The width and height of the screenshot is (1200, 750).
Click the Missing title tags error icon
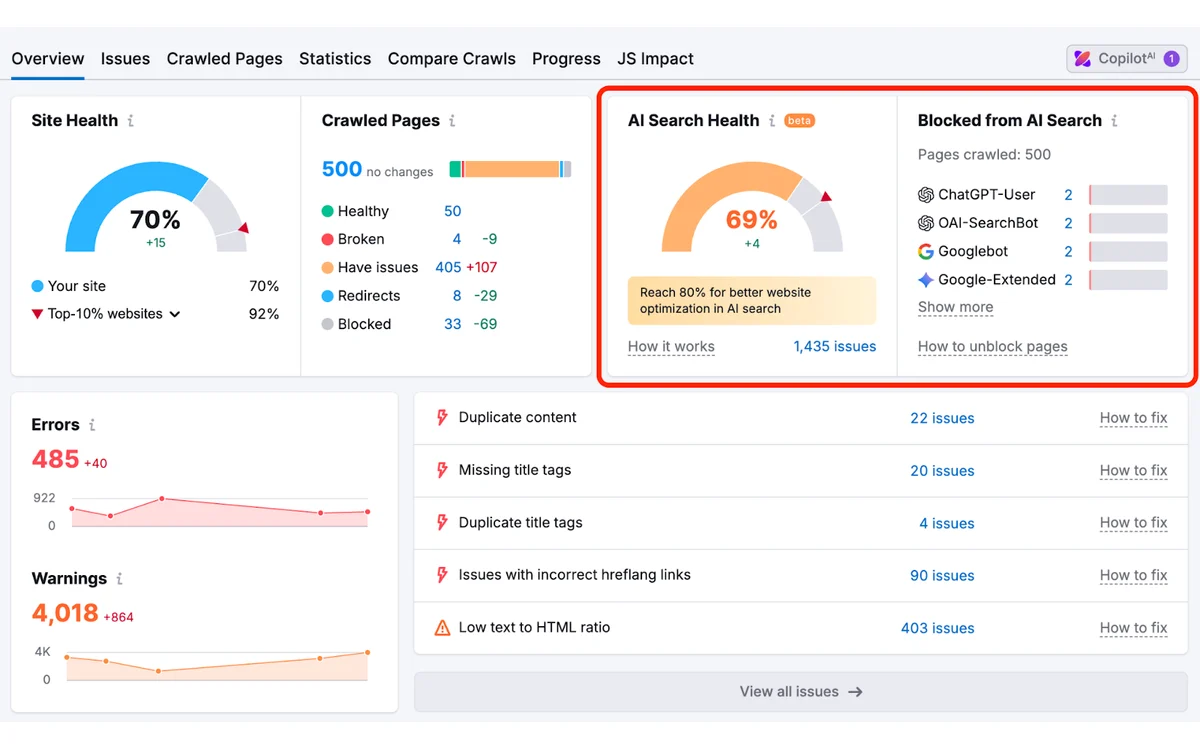[x=442, y=470]
